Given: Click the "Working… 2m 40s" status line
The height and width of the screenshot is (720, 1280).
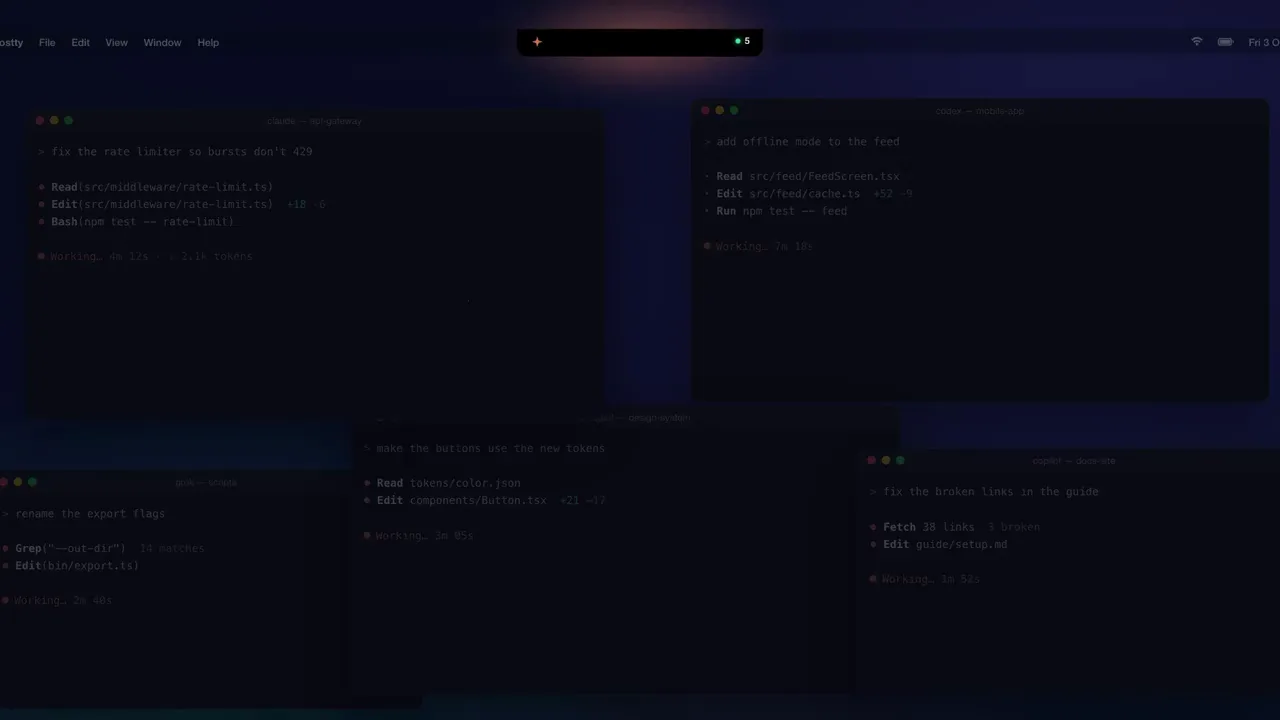Looking at the screenshot, I should click(x=57, y=601).
